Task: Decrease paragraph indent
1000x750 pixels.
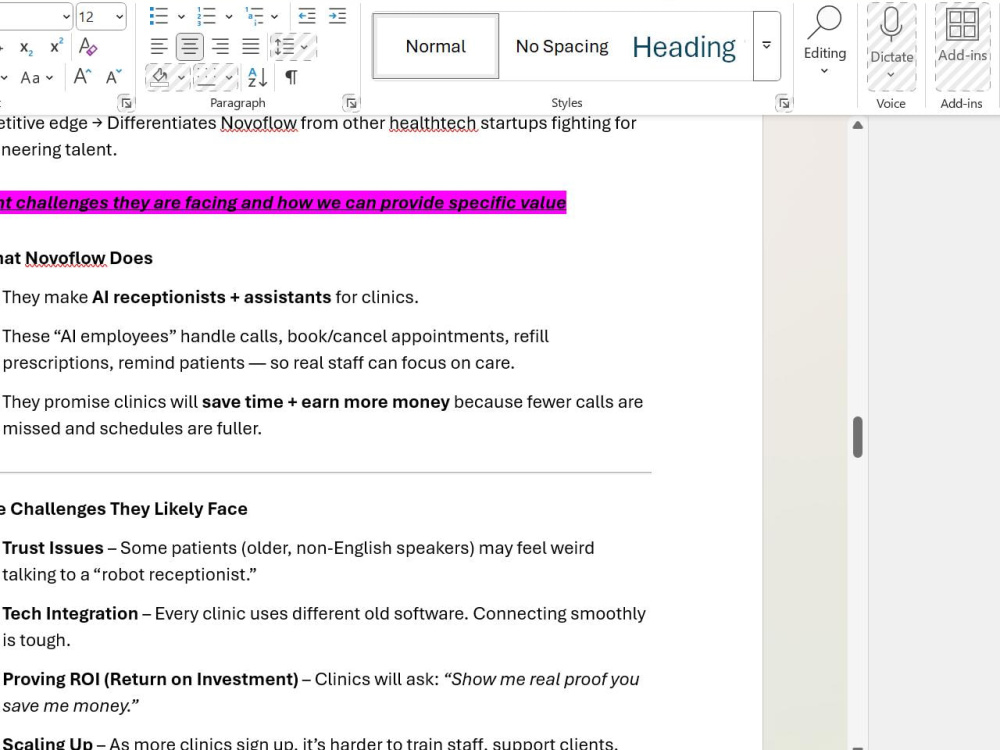Action: click(307, 16)
